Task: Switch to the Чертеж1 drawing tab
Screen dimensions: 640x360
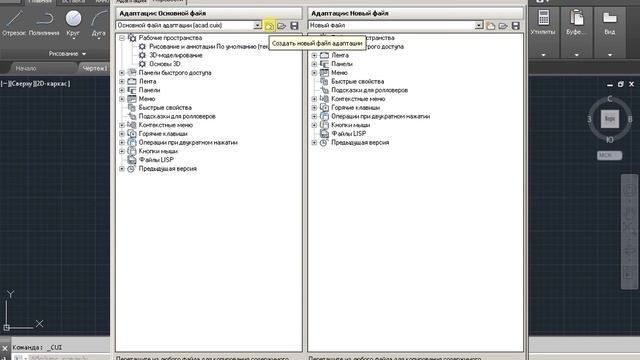Action: click(95, 68)
